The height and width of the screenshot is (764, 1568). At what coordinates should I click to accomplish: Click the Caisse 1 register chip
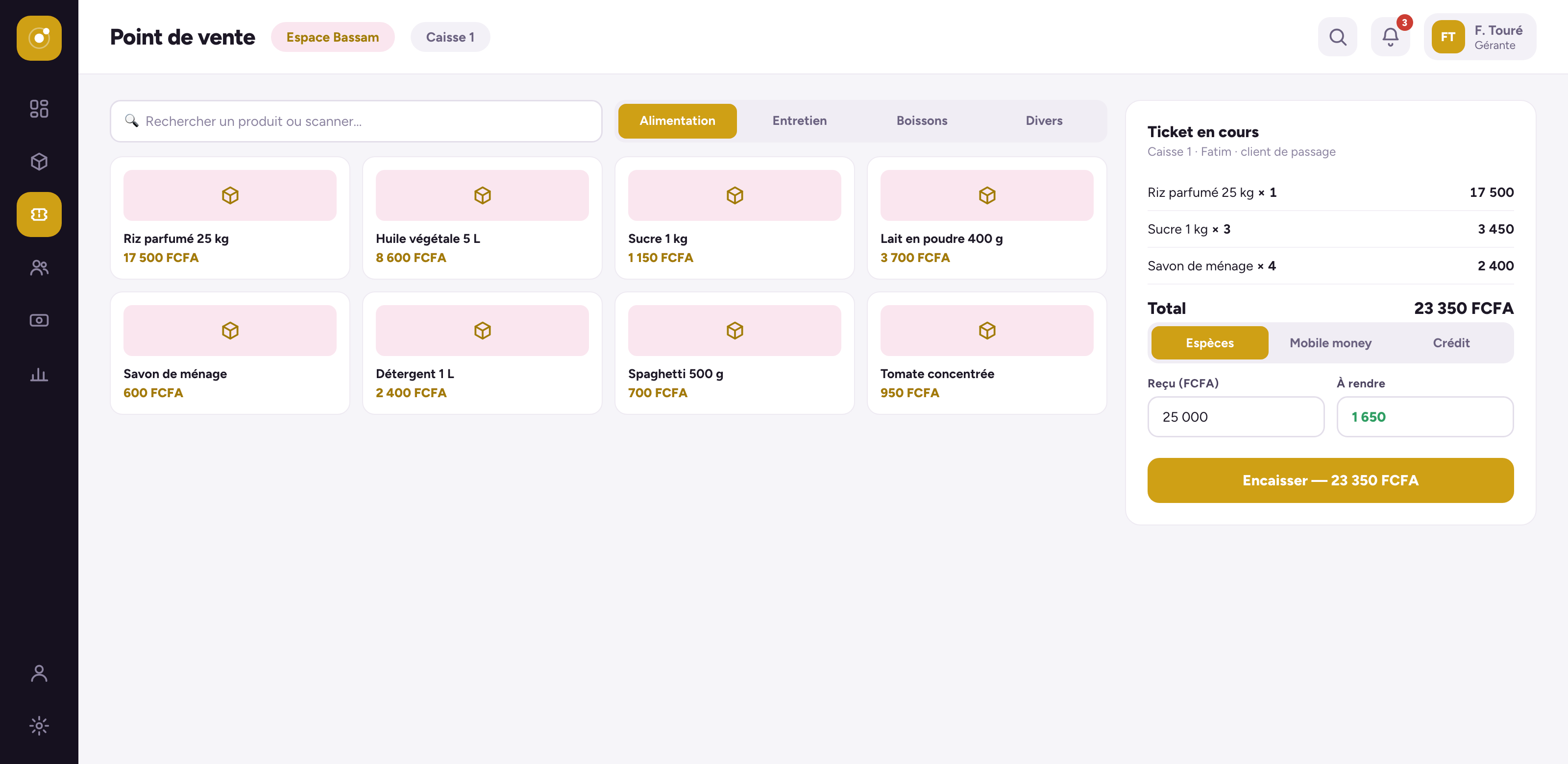(450, 37)
